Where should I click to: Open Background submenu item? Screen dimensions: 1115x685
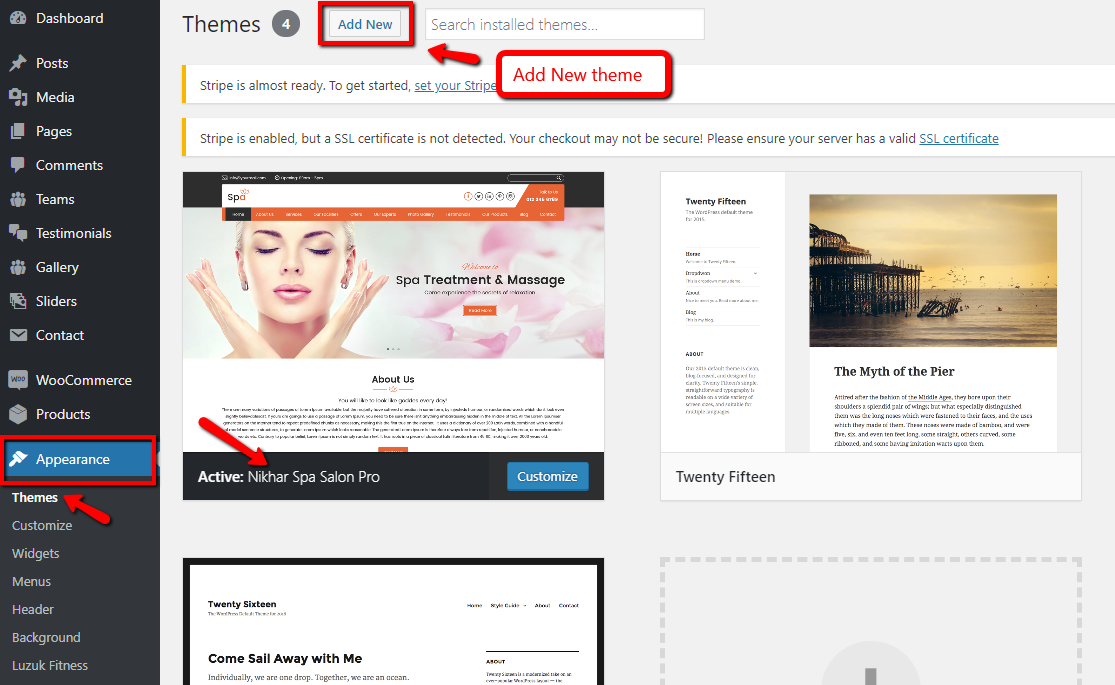(x=46, y=637)
